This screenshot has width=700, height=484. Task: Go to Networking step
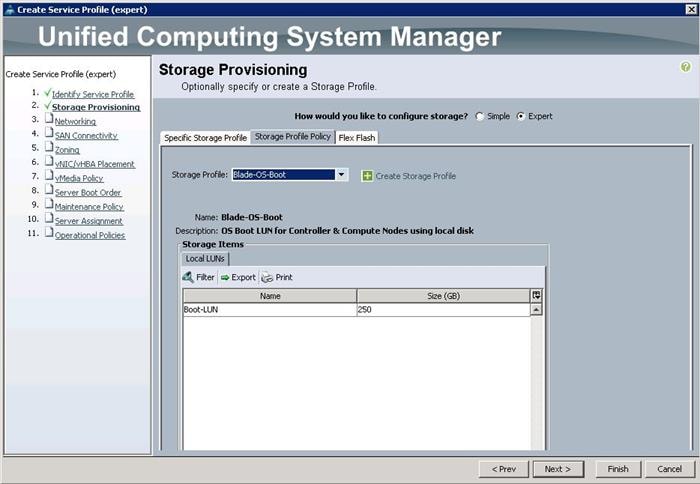pos(75,121)
